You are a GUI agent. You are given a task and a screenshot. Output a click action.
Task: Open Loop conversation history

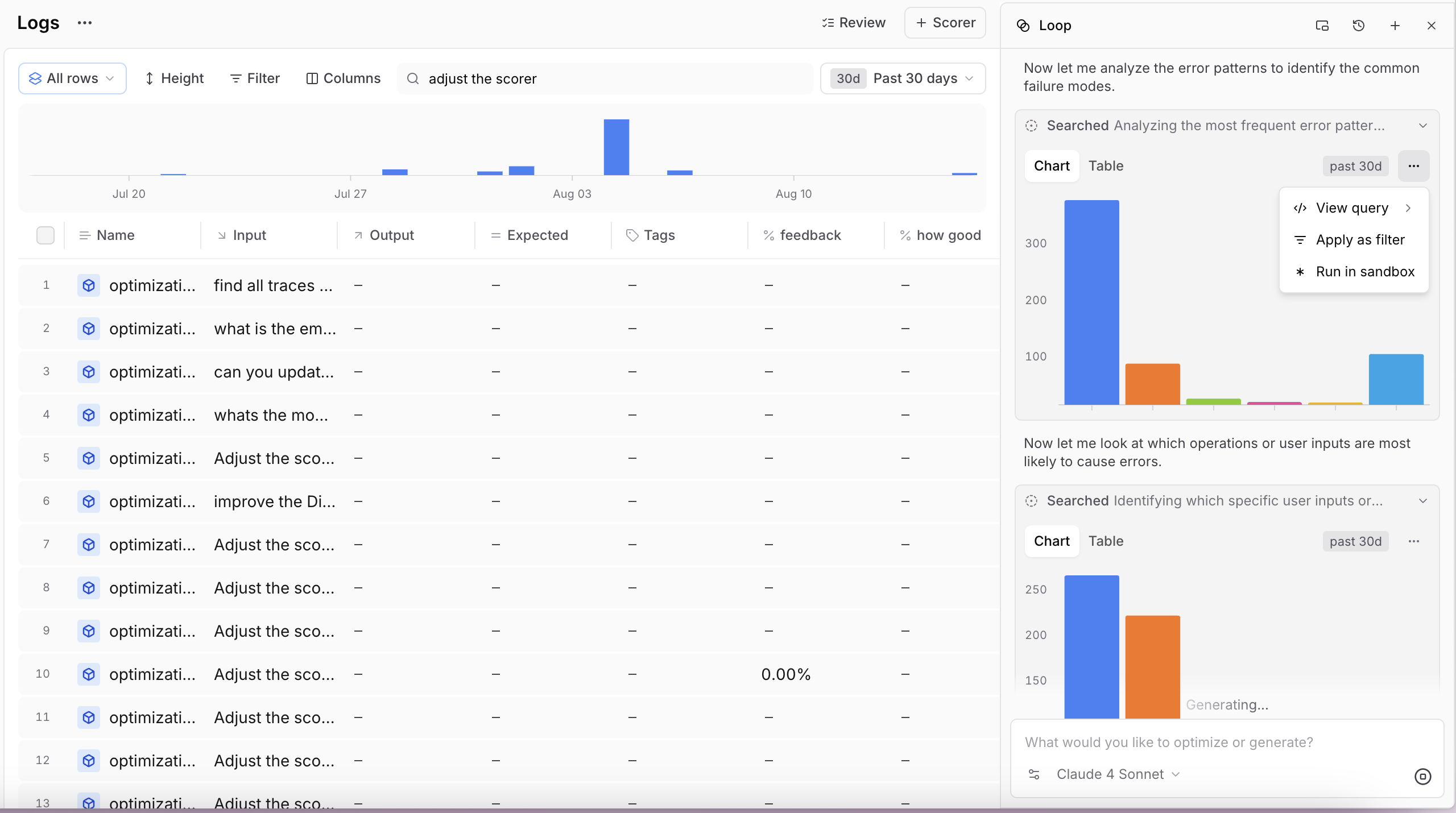coord(1359,26)
